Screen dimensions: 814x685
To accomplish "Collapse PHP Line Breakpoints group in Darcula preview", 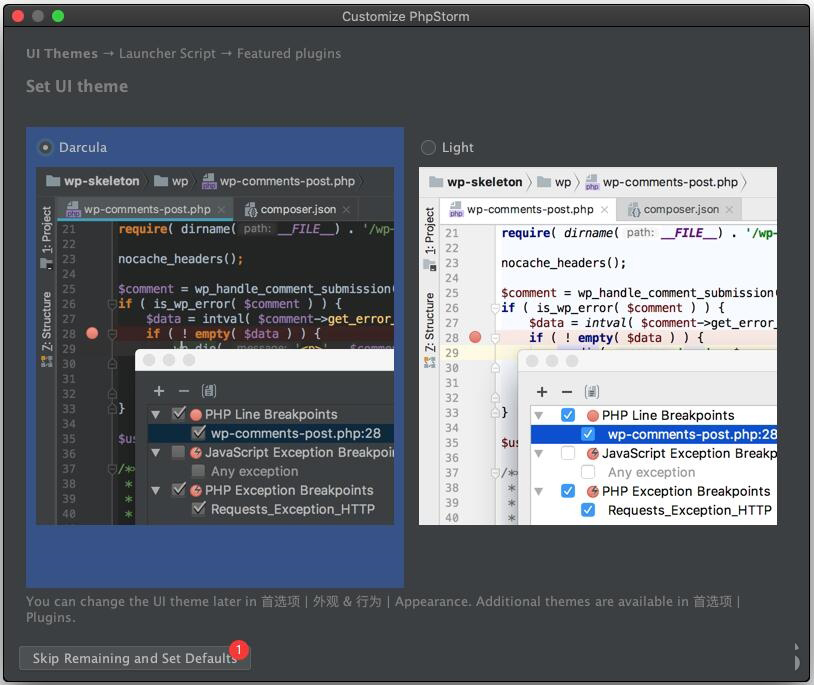I will (x=155, y=415).
